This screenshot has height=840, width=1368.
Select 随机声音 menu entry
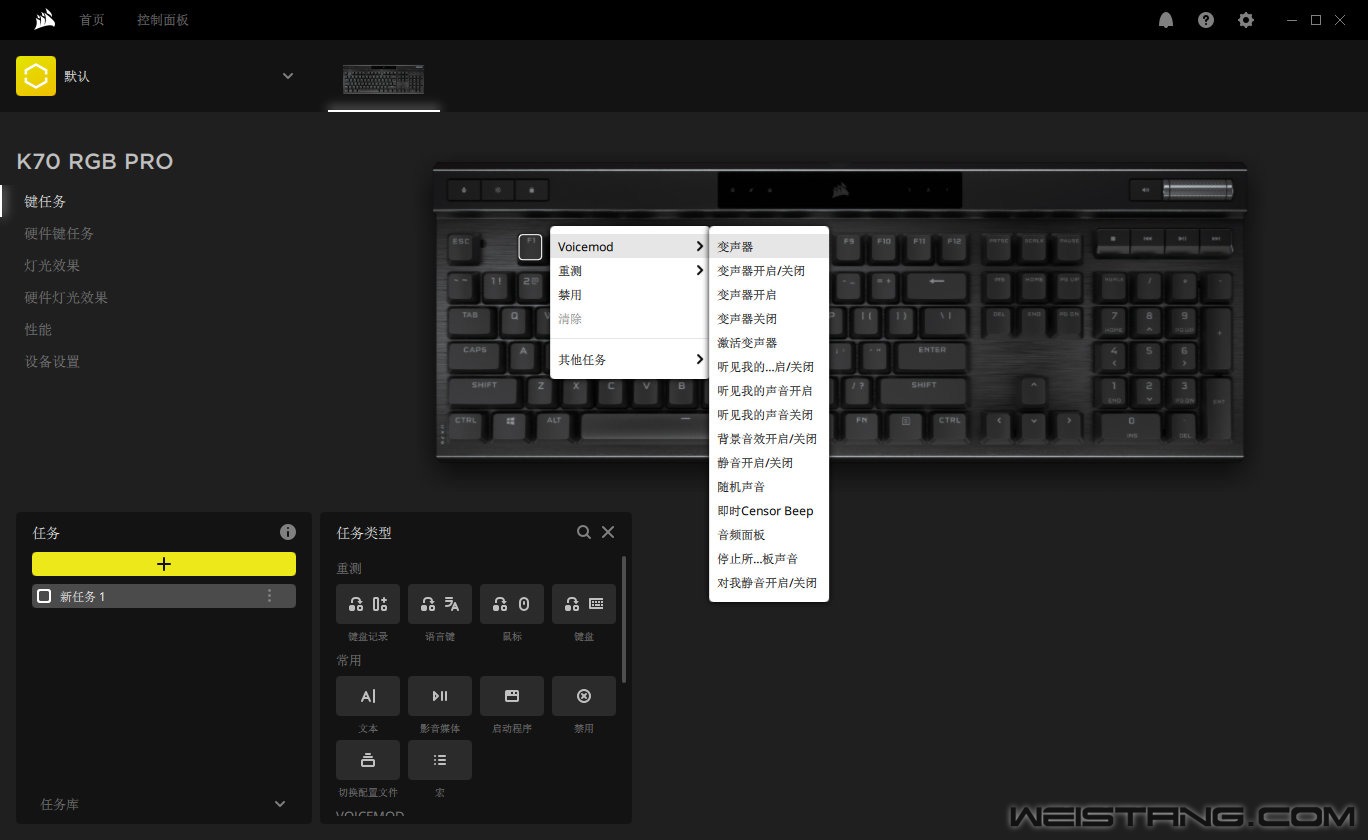click(769, 486)
